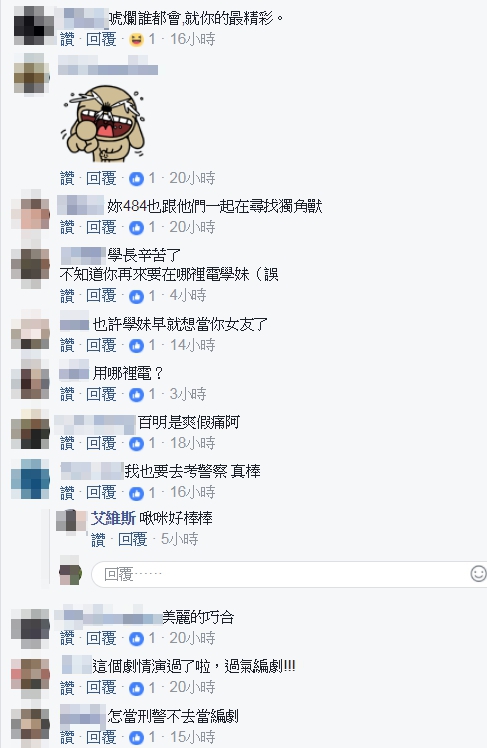Click the like icon under 美麗的巧合 comment
This screenshot has height=748, width=487.
click(x=136, y=639)
